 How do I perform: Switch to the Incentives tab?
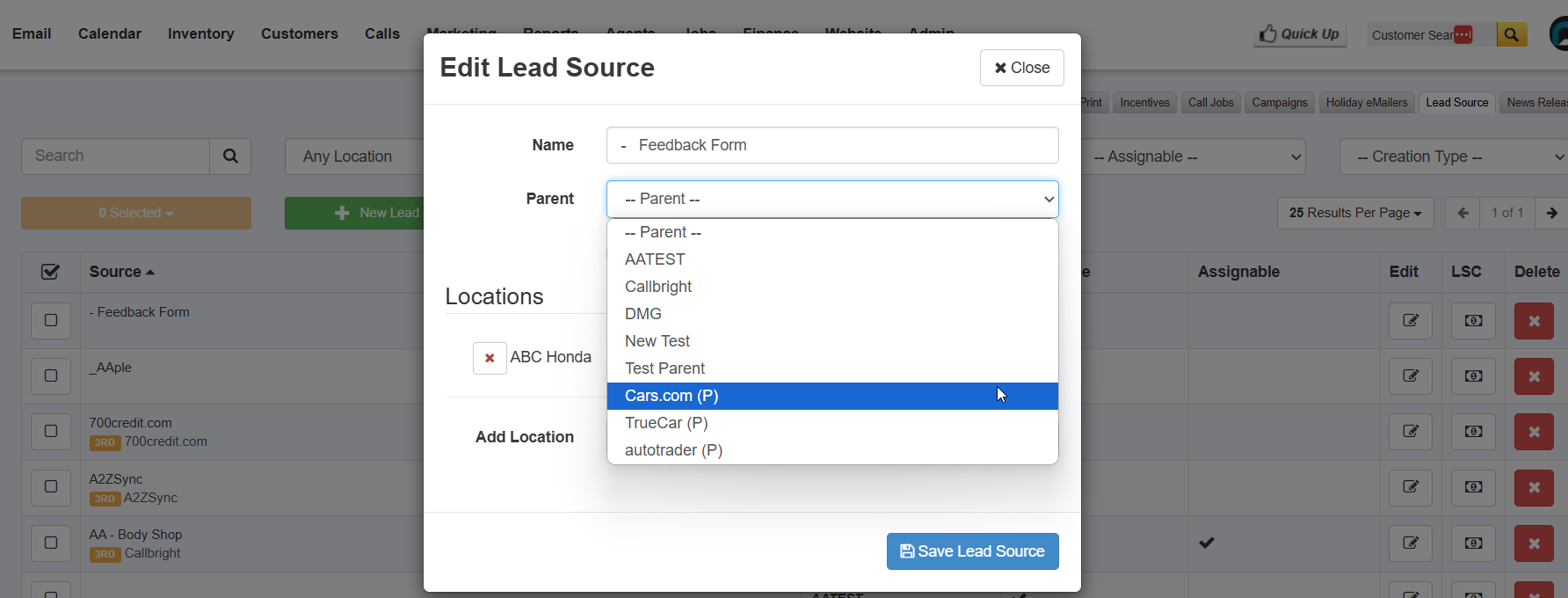[x=1144, y=103]
